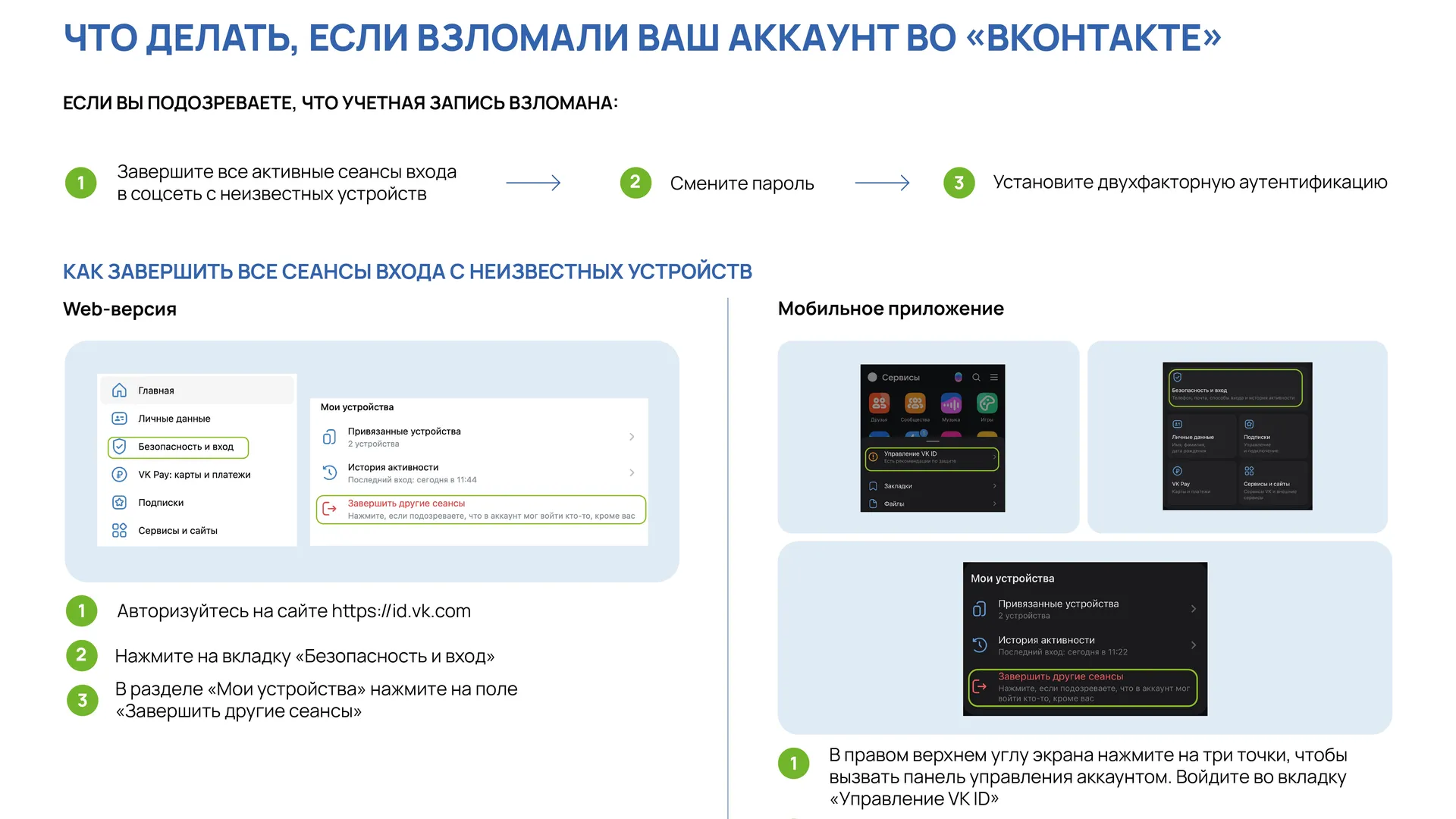Click the 'Последний вход: сегодня в 11:44' text
The image size is (1456, 819).
412,480
